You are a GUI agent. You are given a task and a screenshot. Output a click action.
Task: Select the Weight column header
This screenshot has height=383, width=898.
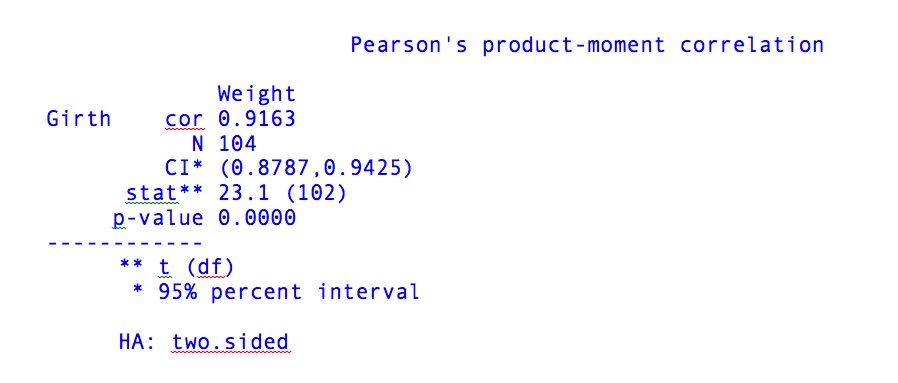(257, 94)
